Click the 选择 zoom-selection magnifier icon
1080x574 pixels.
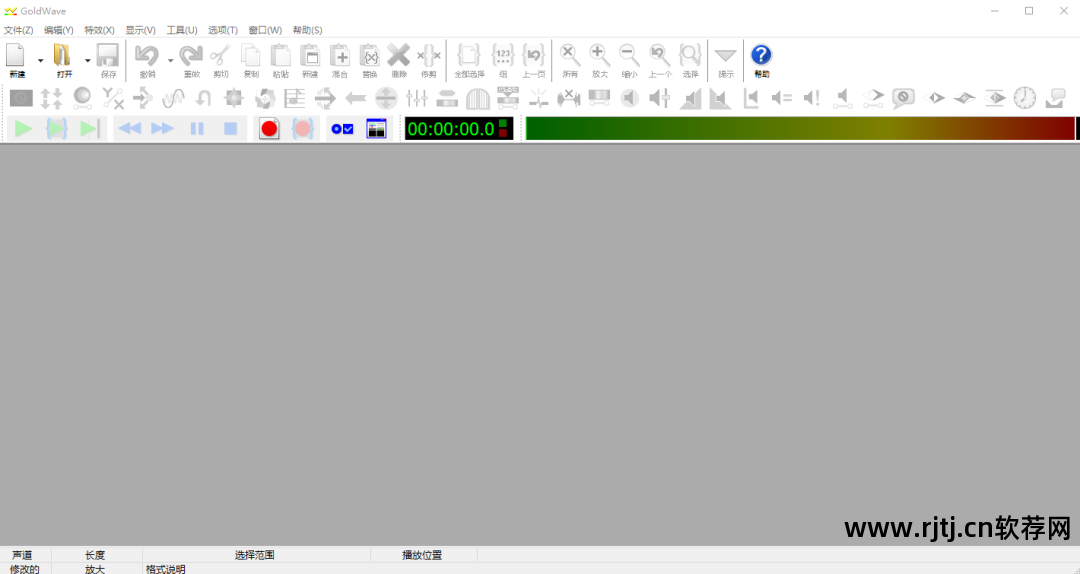click(690, 55)
